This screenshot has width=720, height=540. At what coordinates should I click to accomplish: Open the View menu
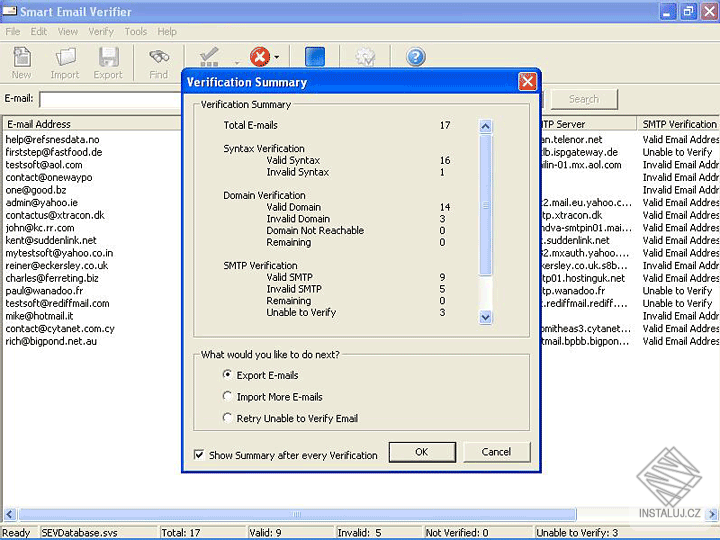click(68, 32)
